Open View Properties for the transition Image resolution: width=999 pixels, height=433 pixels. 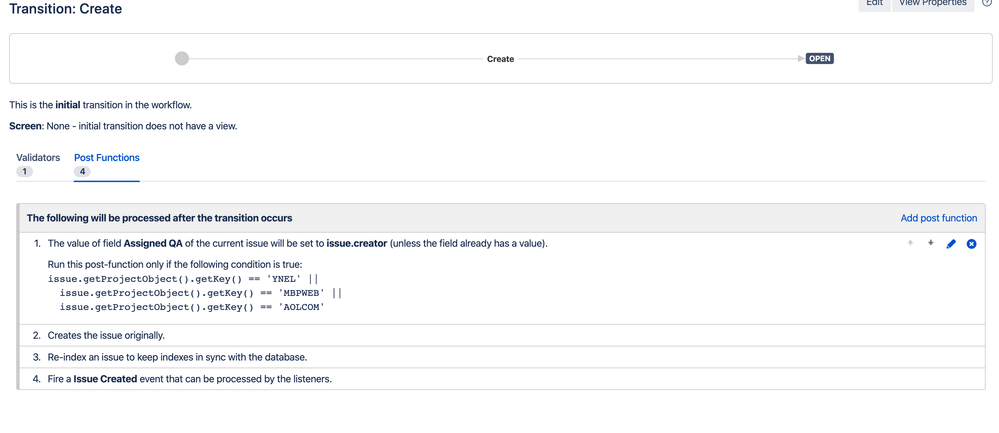click(x=933, y=4)
